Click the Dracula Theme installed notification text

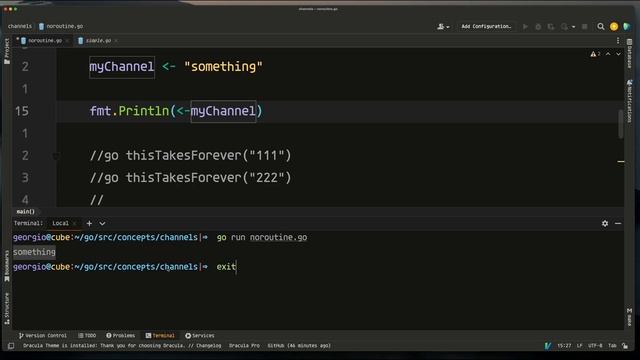(x=122, y=346)
